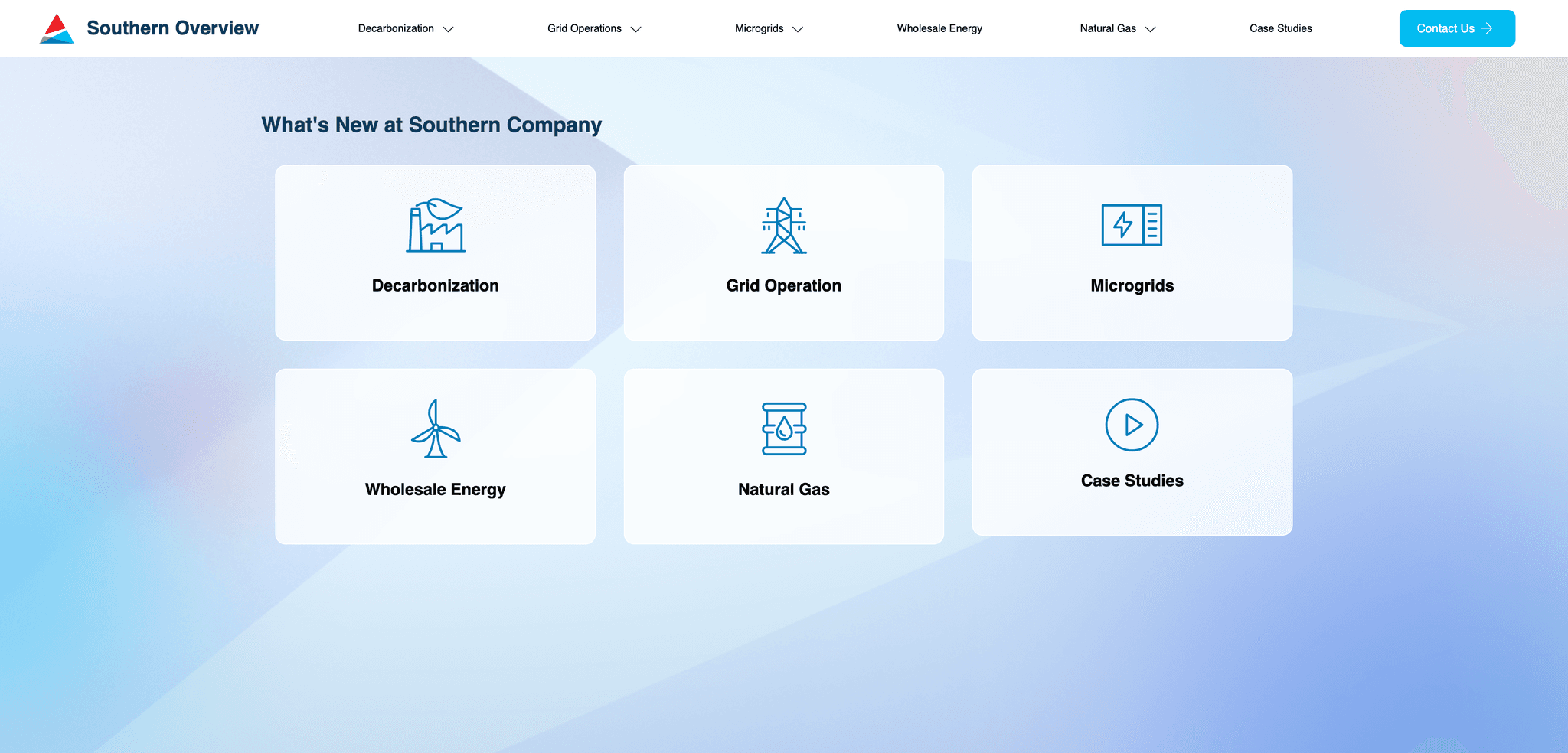Go to Wholesale Energy in navbar
1568x753 pixels.
click(x=939, y=28)
